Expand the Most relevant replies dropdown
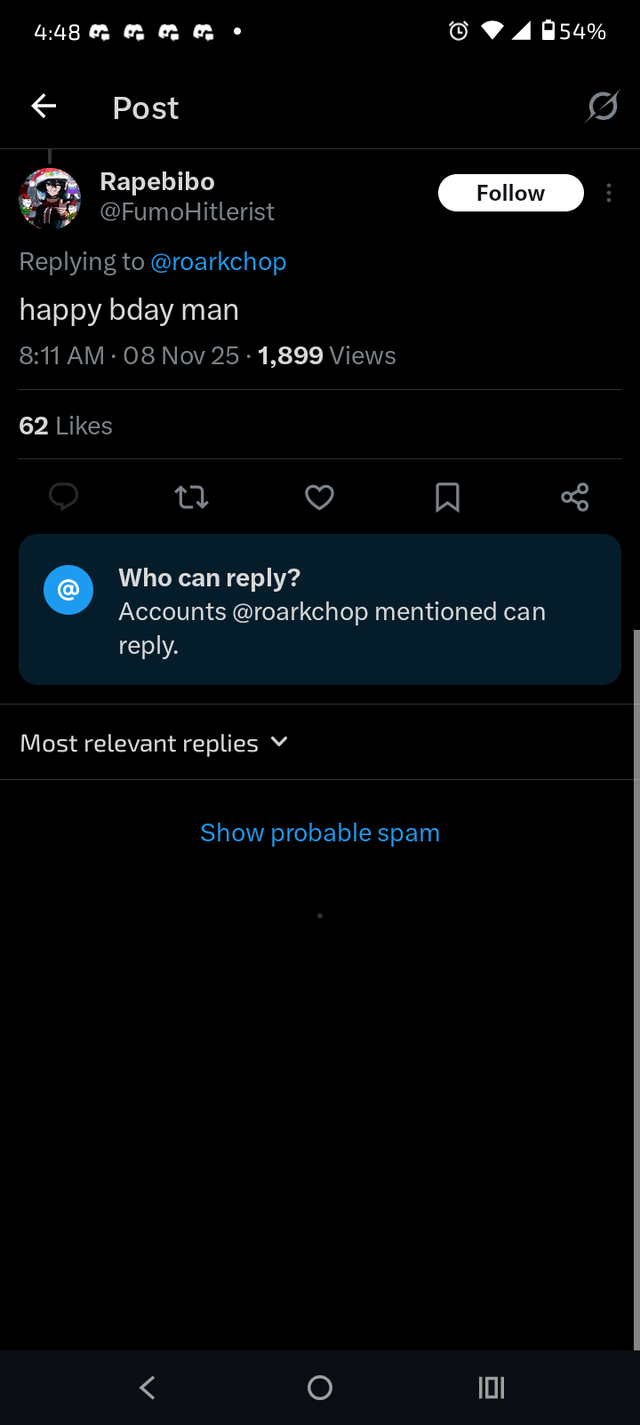640x1425 pixels. [140, 743]
